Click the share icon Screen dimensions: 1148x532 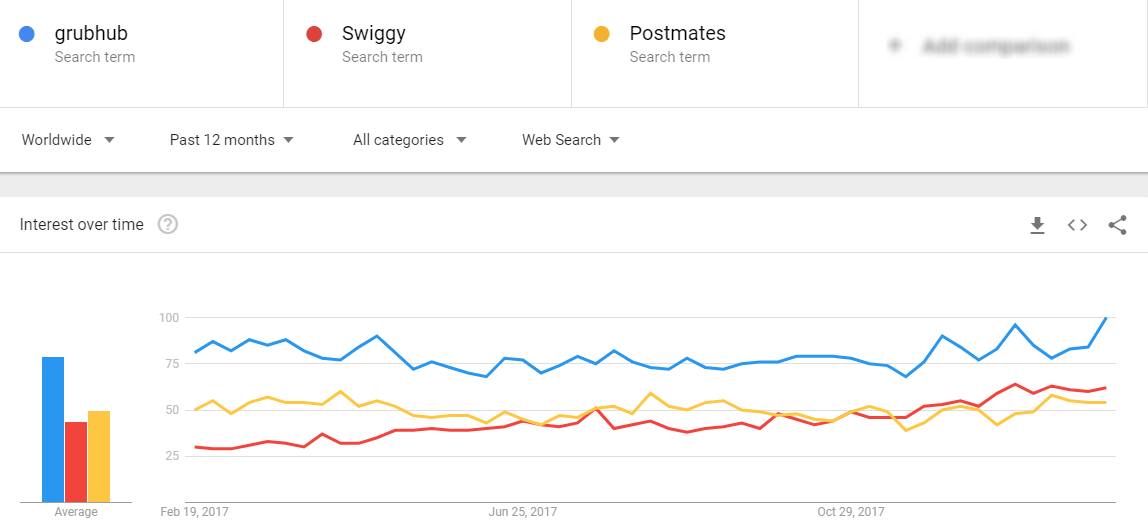click(1117, 225)
